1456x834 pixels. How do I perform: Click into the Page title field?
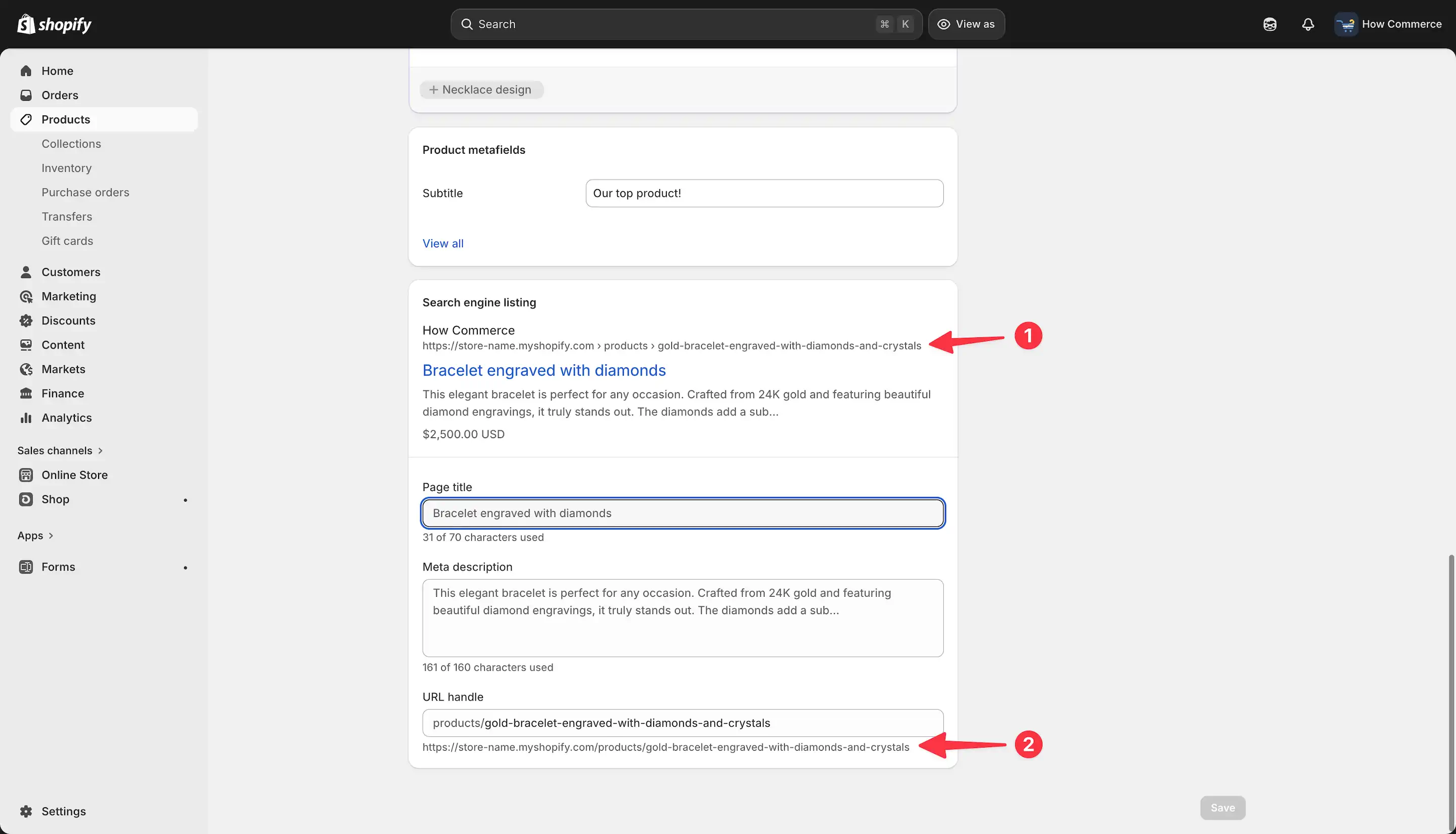coord(682,513)
